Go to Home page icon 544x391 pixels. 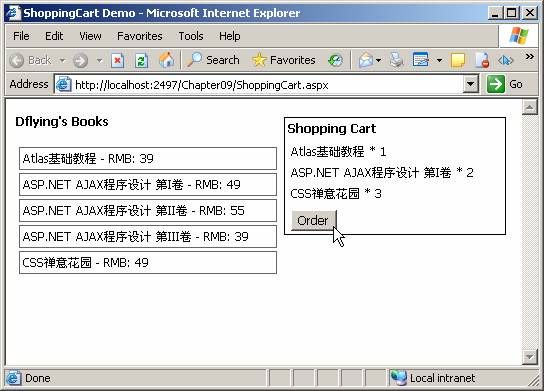coord(167,60)
